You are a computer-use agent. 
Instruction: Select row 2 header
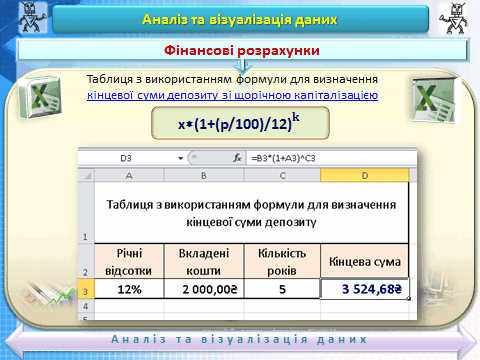click(86, 261)
